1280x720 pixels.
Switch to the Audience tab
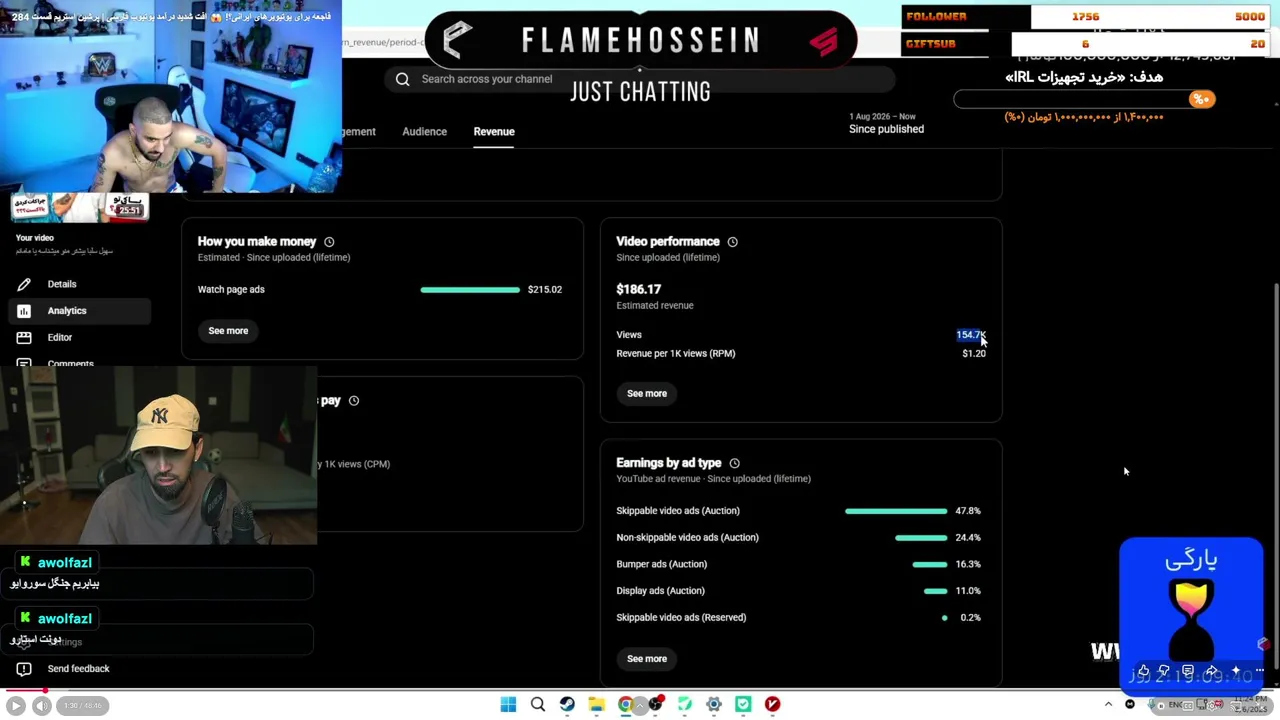[424, 131]
